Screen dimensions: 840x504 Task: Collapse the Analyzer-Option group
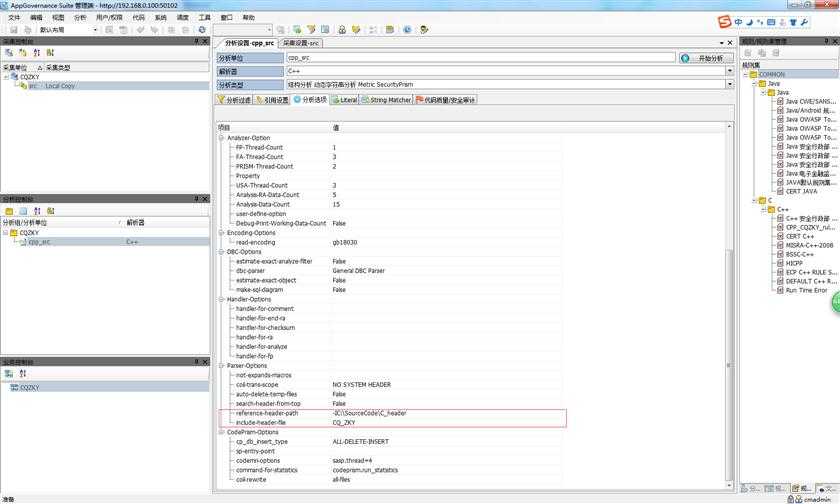tap(221, 138)
